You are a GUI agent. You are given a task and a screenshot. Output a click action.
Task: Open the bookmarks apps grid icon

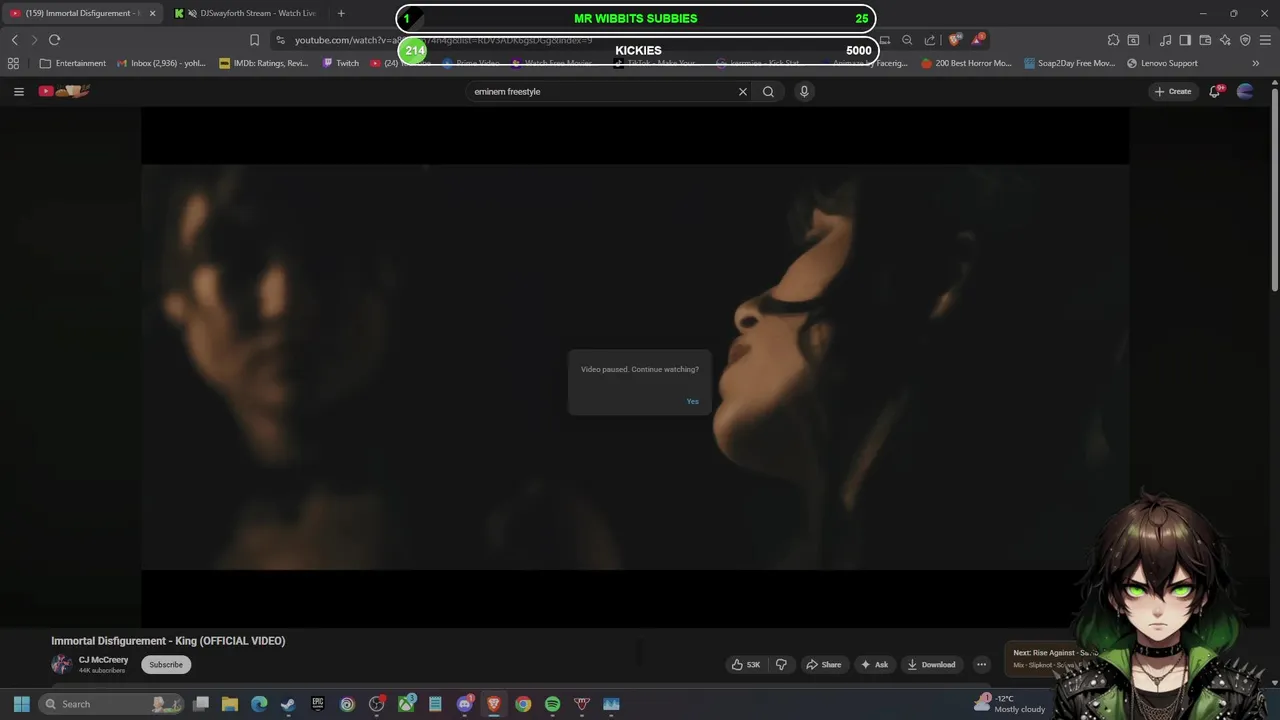[13, 63]
